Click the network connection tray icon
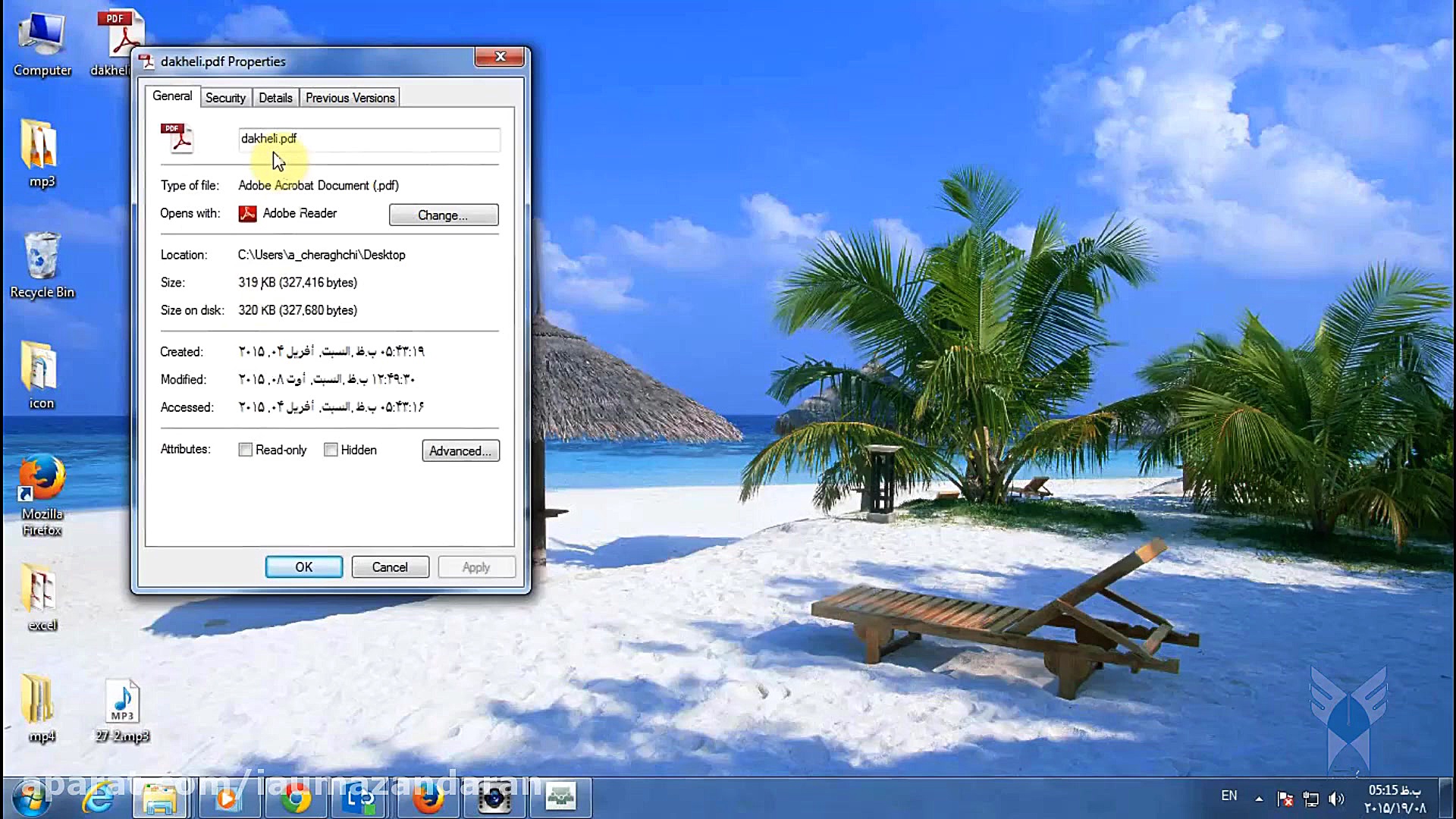The height and width of the screenshot is (819, 1456). coord(1310,799)
